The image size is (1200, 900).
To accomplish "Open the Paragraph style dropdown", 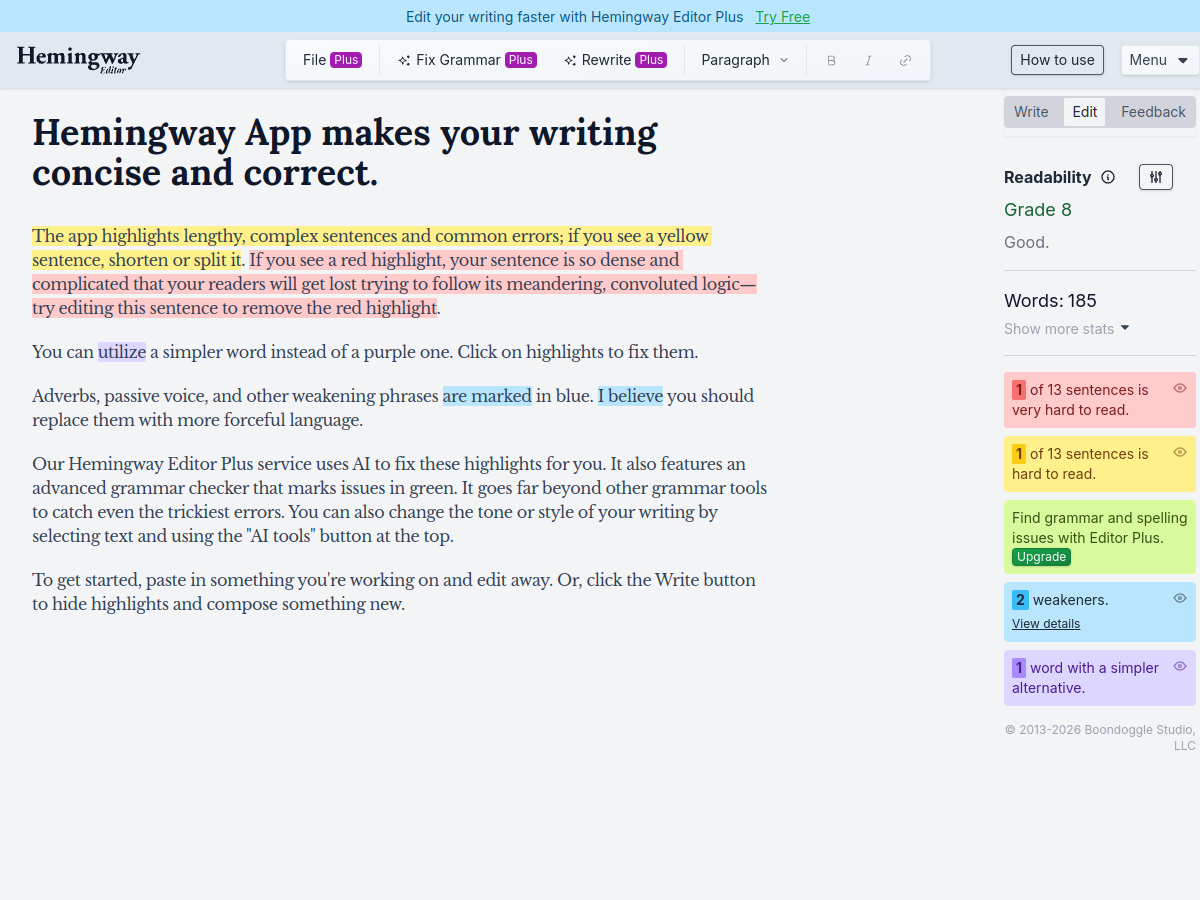I will [745, 60].
